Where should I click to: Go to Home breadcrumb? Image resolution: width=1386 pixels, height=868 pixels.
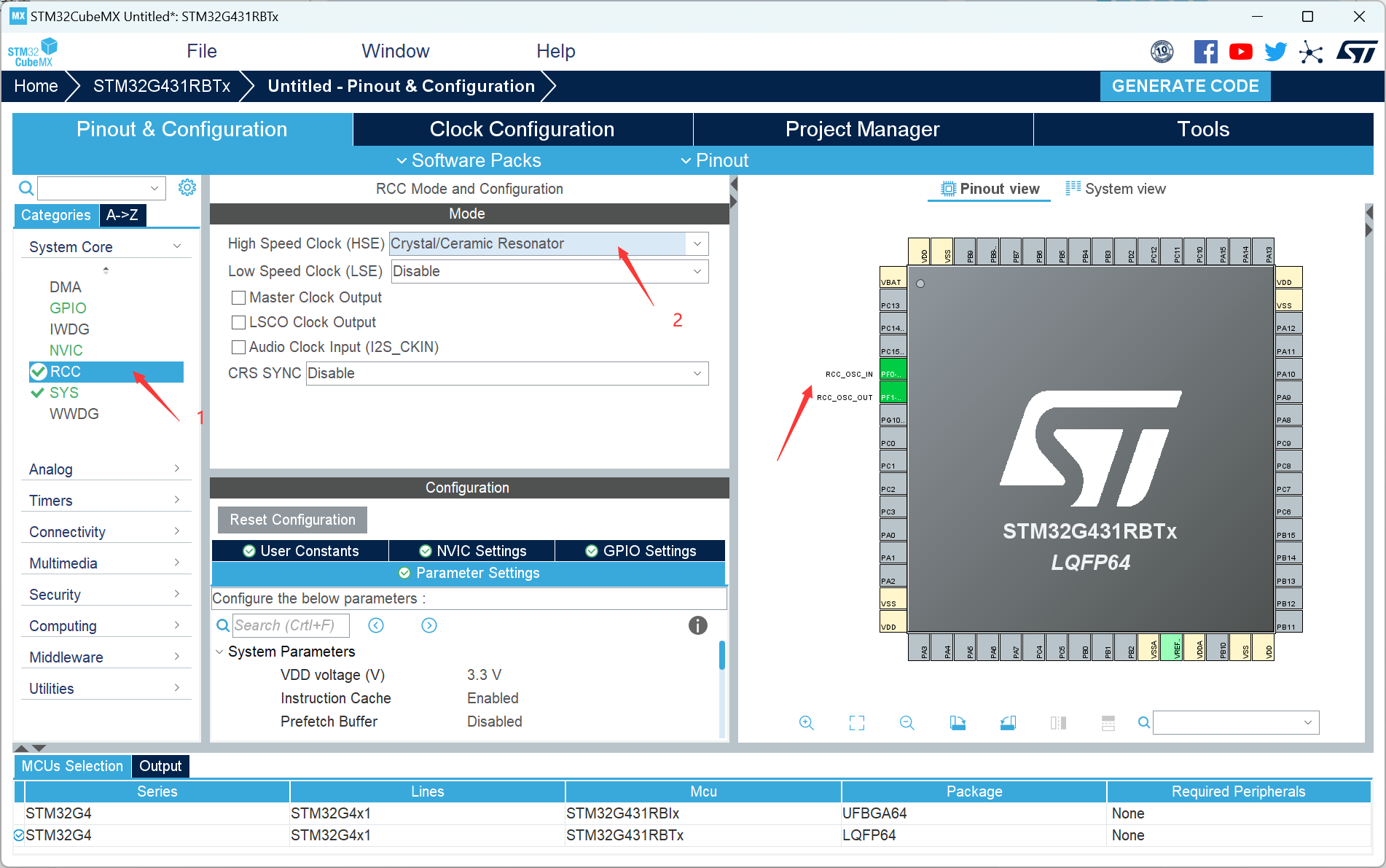pos(36,86)
